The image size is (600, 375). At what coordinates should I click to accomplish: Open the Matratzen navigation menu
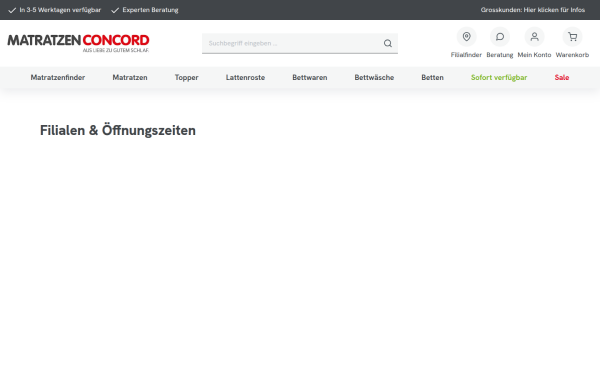coord(130,77)
